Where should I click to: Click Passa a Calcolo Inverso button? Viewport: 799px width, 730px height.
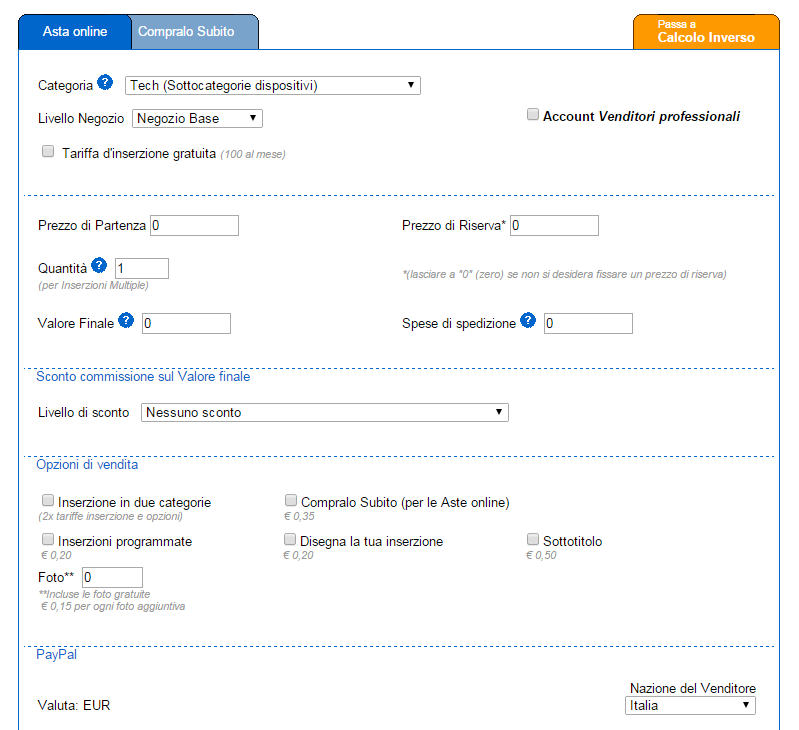(706, 32)
